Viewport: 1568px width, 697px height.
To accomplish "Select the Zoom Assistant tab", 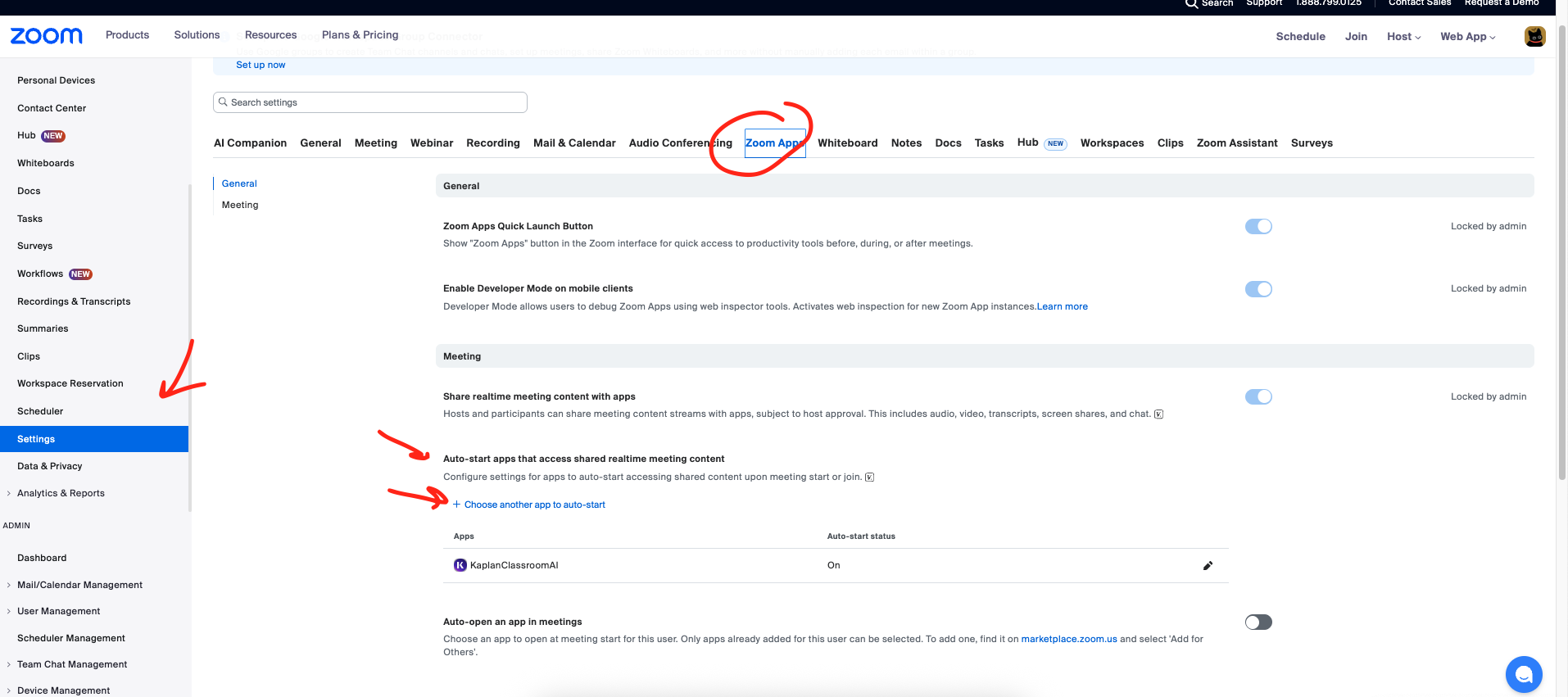I will click(x=1237, y=143).
